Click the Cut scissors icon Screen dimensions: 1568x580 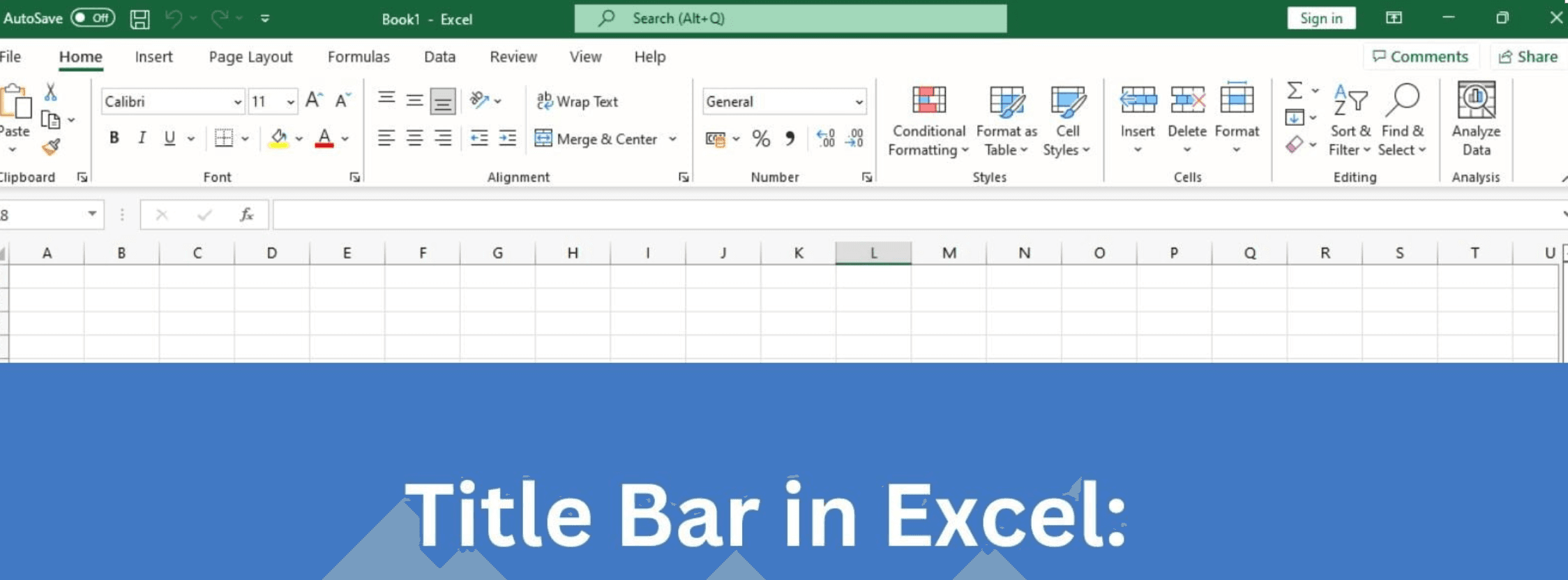pos(51,92)
